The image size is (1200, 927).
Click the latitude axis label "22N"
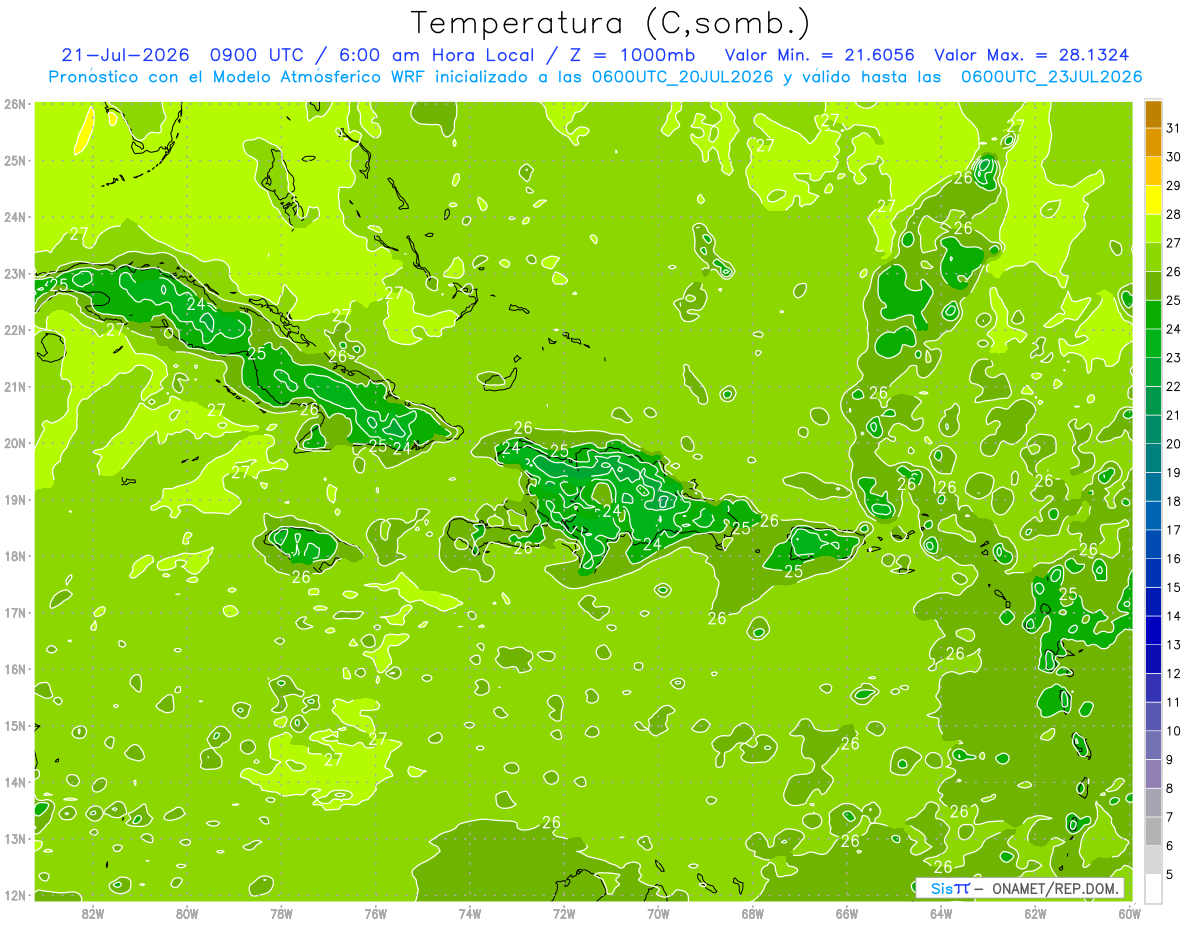click(x=15, y=329)
